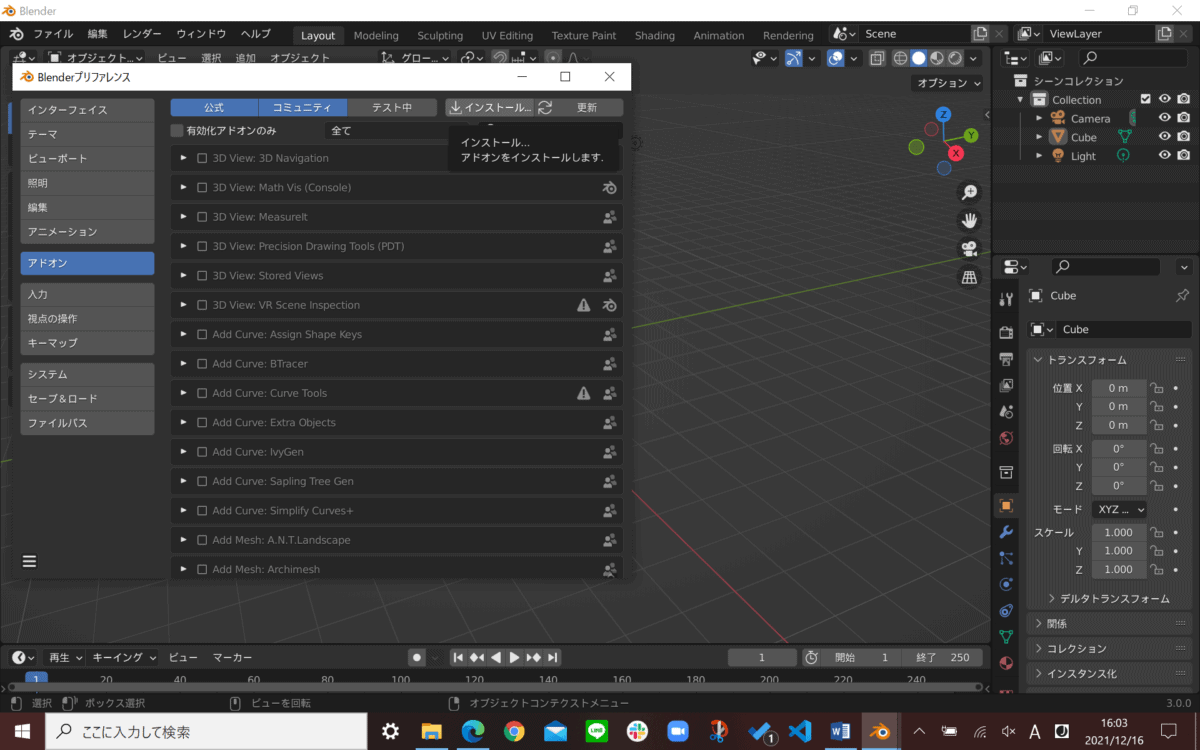
Task: Switch to the Shading workspace tab
Action: coord(654,35)
